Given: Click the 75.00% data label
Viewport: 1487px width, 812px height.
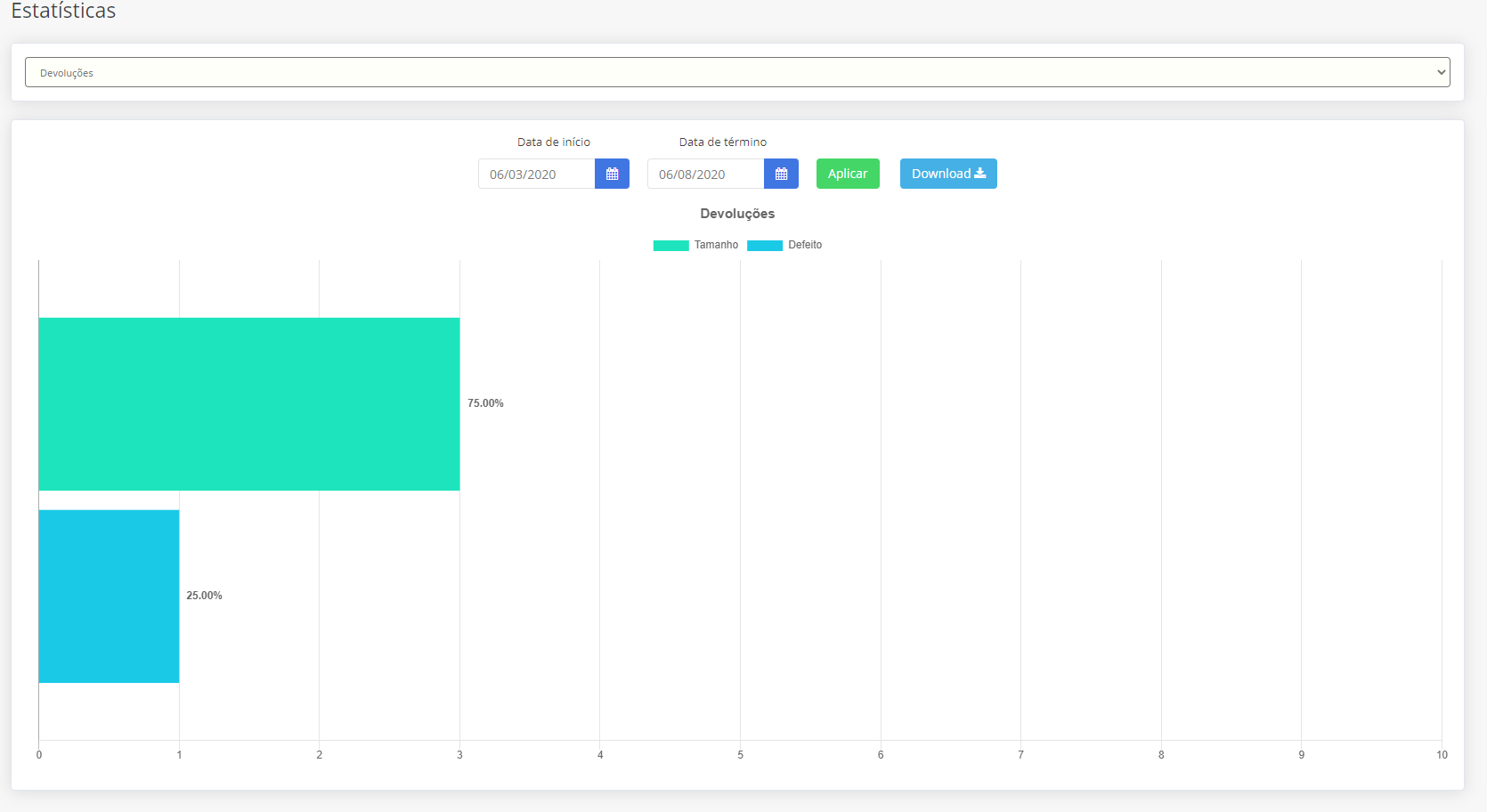Looking at the screenshot, I should click(485, 403).
